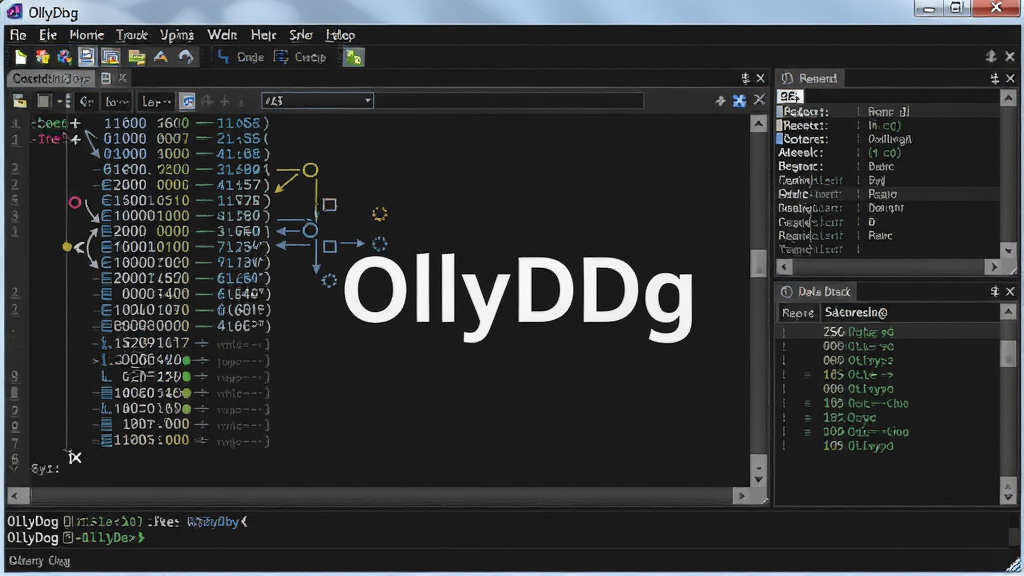Screen dimensions: 1024x576
Task: Click the red and yellow blocks toolbar icon
Action: [x=42, y=57]
